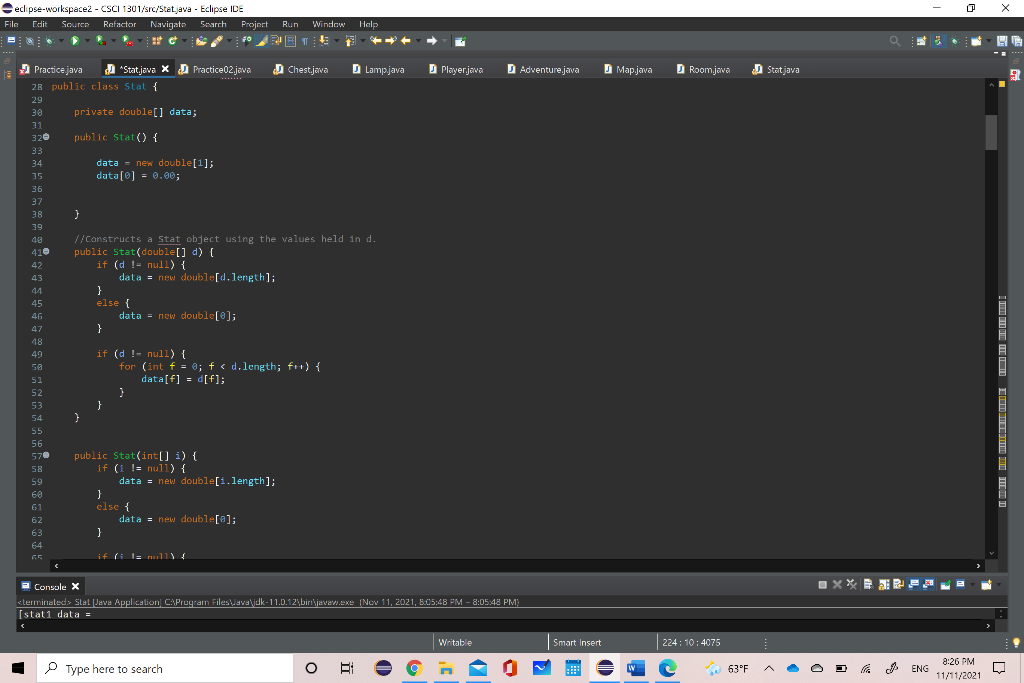Click Next Annotation down-arrow icon
This screenshot has width=1024, height=683.
pyautogui.click(x=323, y=41)
